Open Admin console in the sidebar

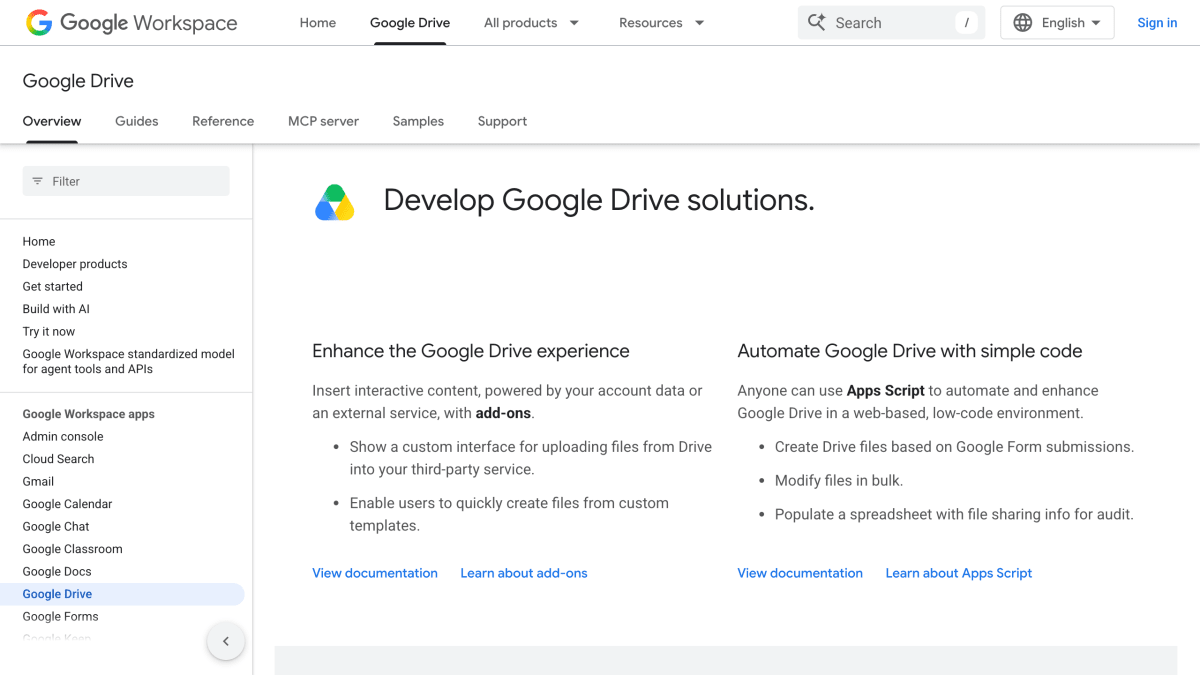[x=63, y=436]
